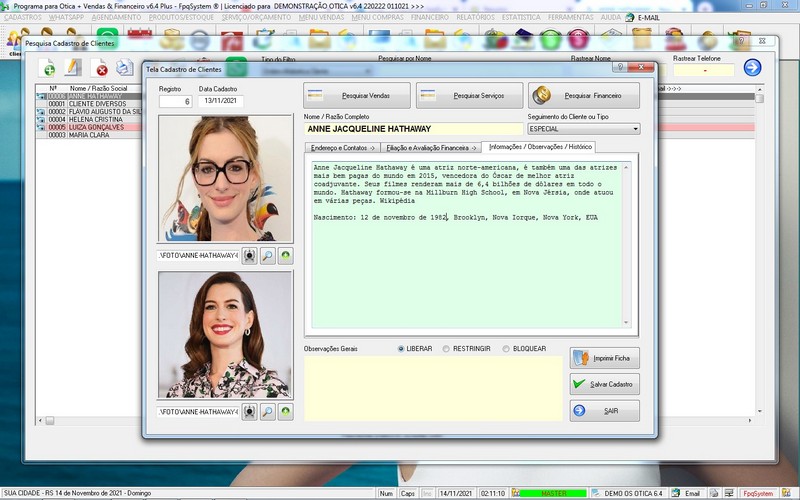Click the help question mark in Tela Cadastro

[x=620, y=67]
